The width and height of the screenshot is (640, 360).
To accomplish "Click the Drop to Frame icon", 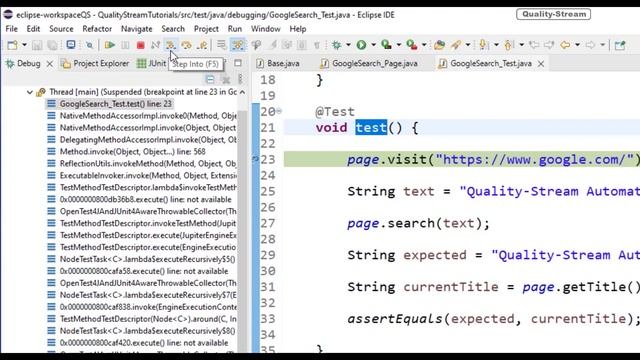I will [222, 45].
